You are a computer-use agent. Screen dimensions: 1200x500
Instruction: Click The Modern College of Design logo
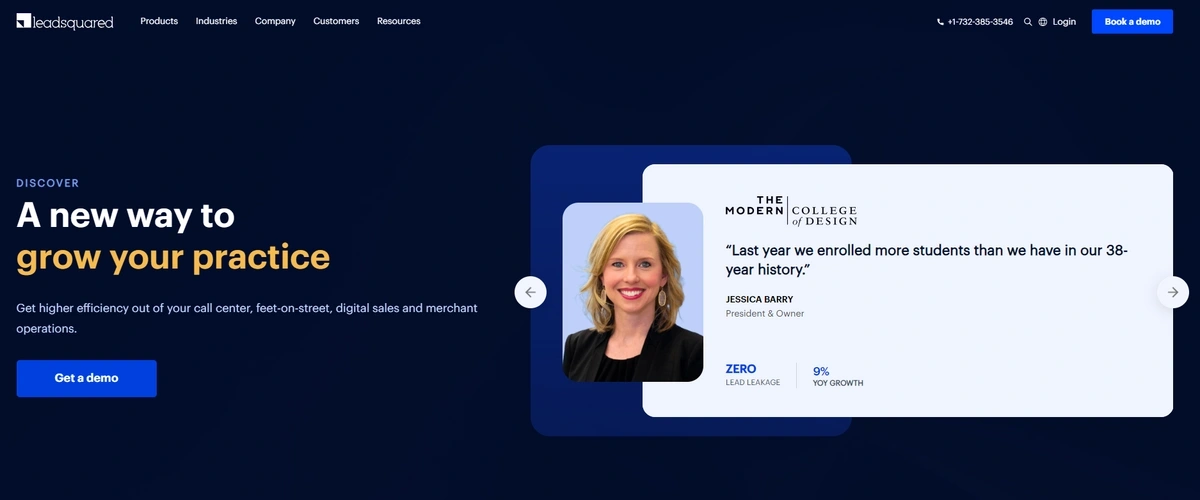(791, 210)
